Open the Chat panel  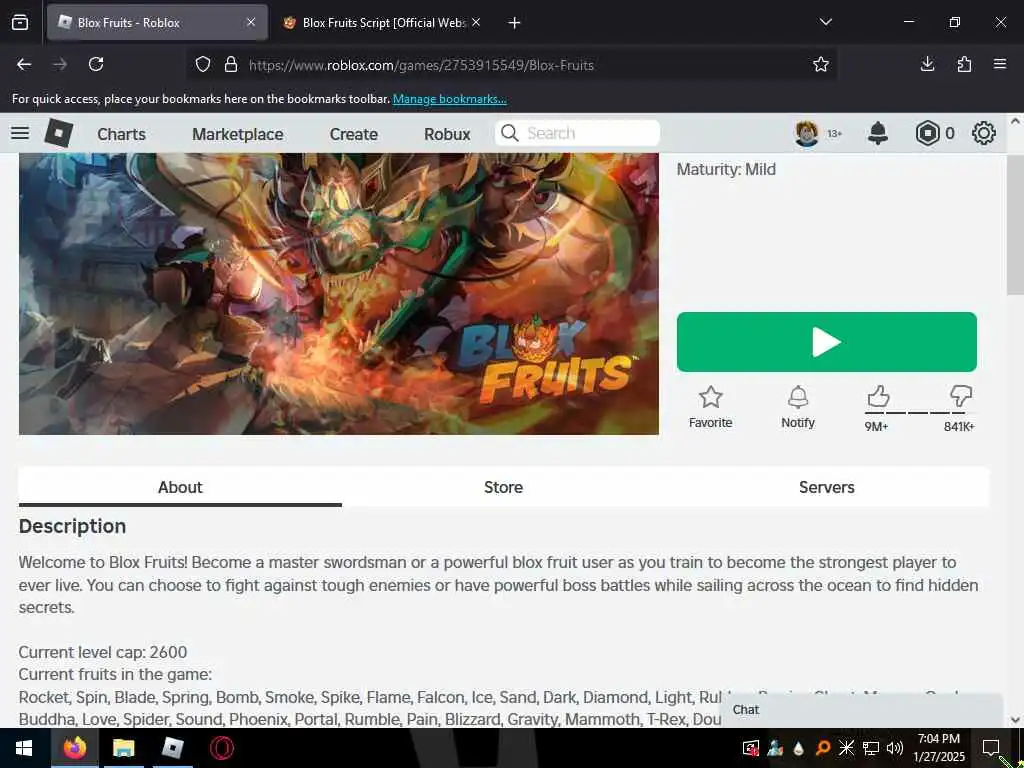tap(862, 710)
